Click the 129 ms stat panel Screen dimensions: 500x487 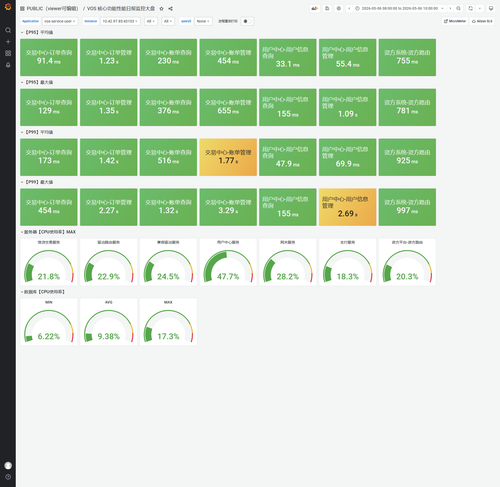coord(49,107)
